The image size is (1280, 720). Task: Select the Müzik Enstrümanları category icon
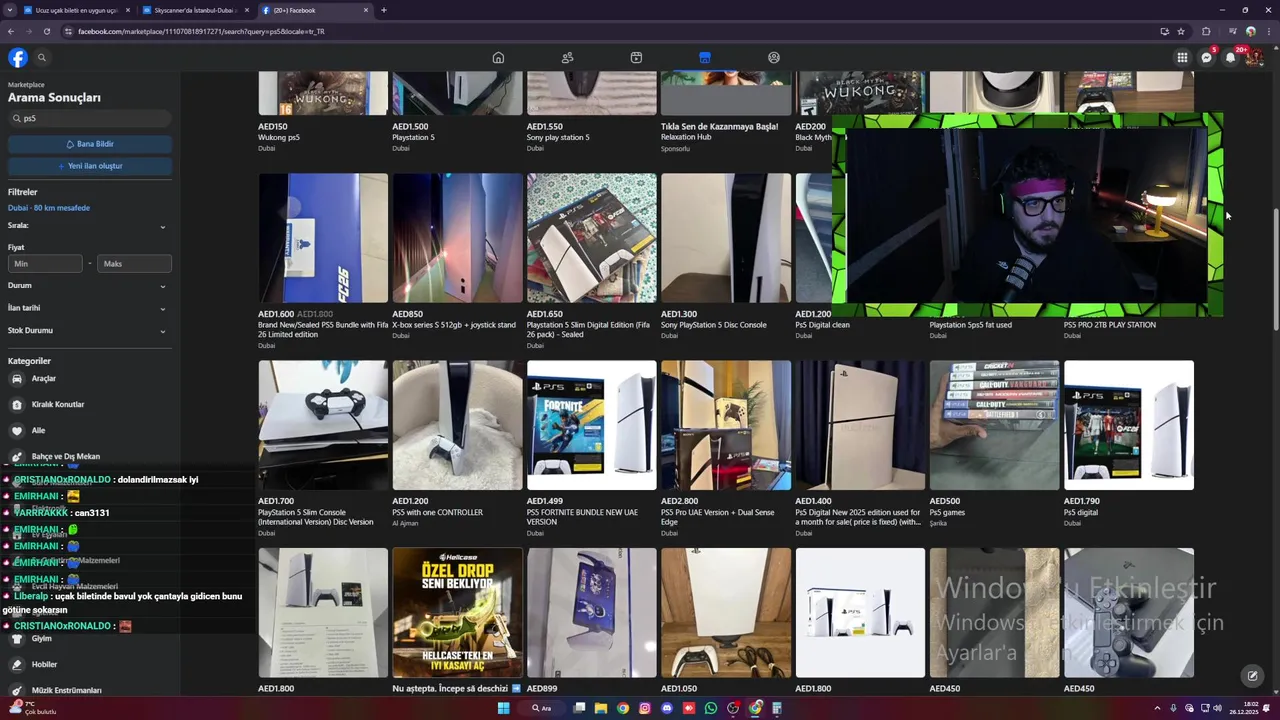coord(17,690)
